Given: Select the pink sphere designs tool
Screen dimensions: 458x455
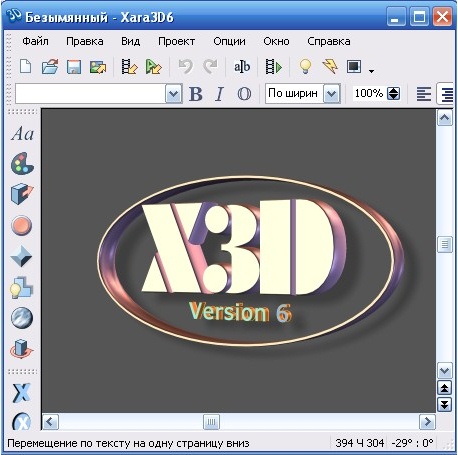Looking at the screenshot, I should pos(22,225).
